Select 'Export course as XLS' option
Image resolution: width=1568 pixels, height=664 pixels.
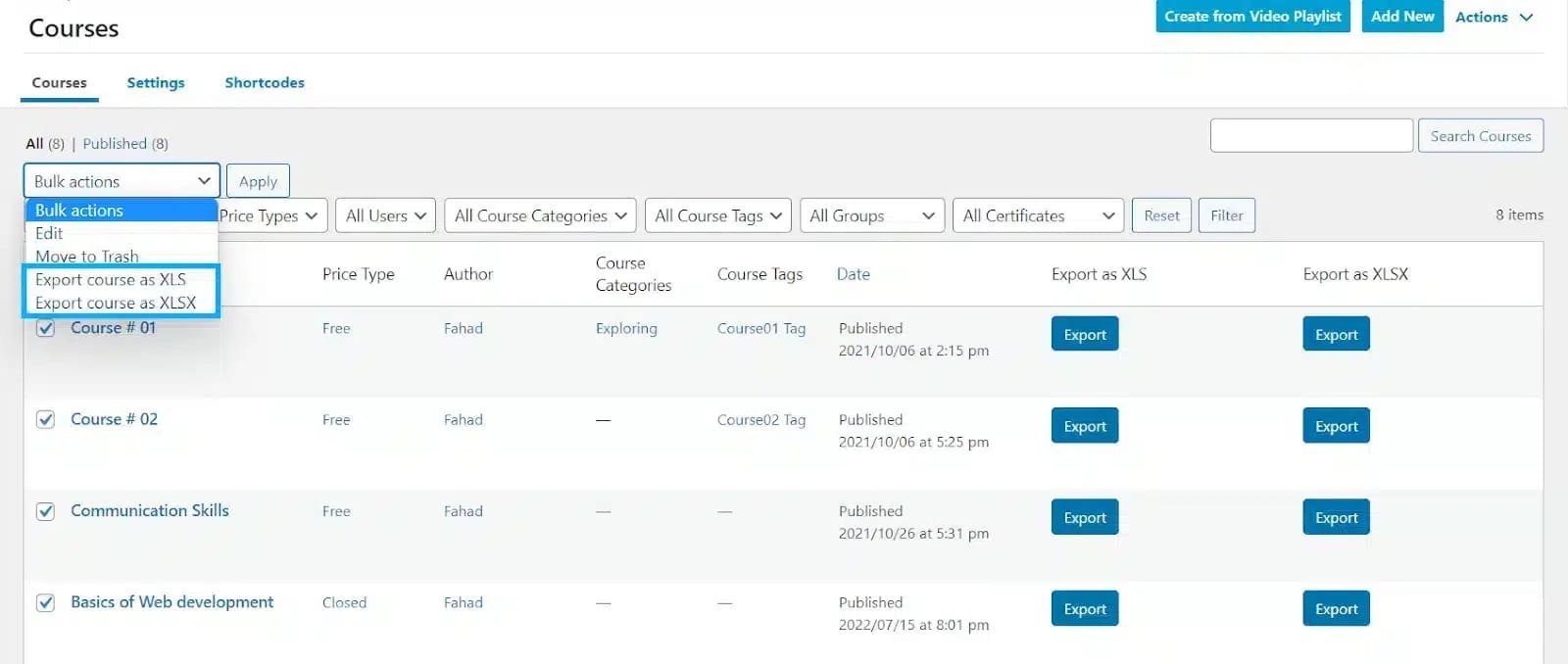(x=121, y=279)
